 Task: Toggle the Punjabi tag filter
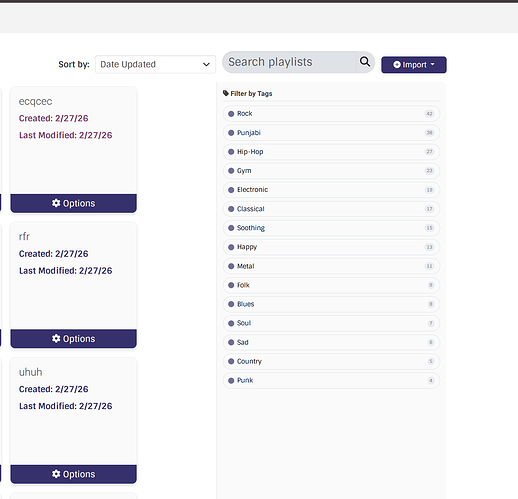[x=331, y=133]
